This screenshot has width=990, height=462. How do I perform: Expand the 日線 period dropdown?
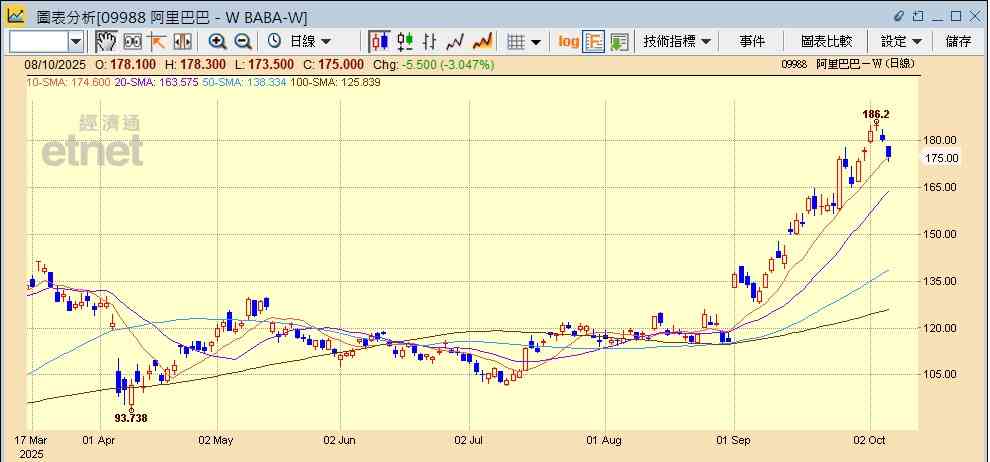tap(300, 41)
